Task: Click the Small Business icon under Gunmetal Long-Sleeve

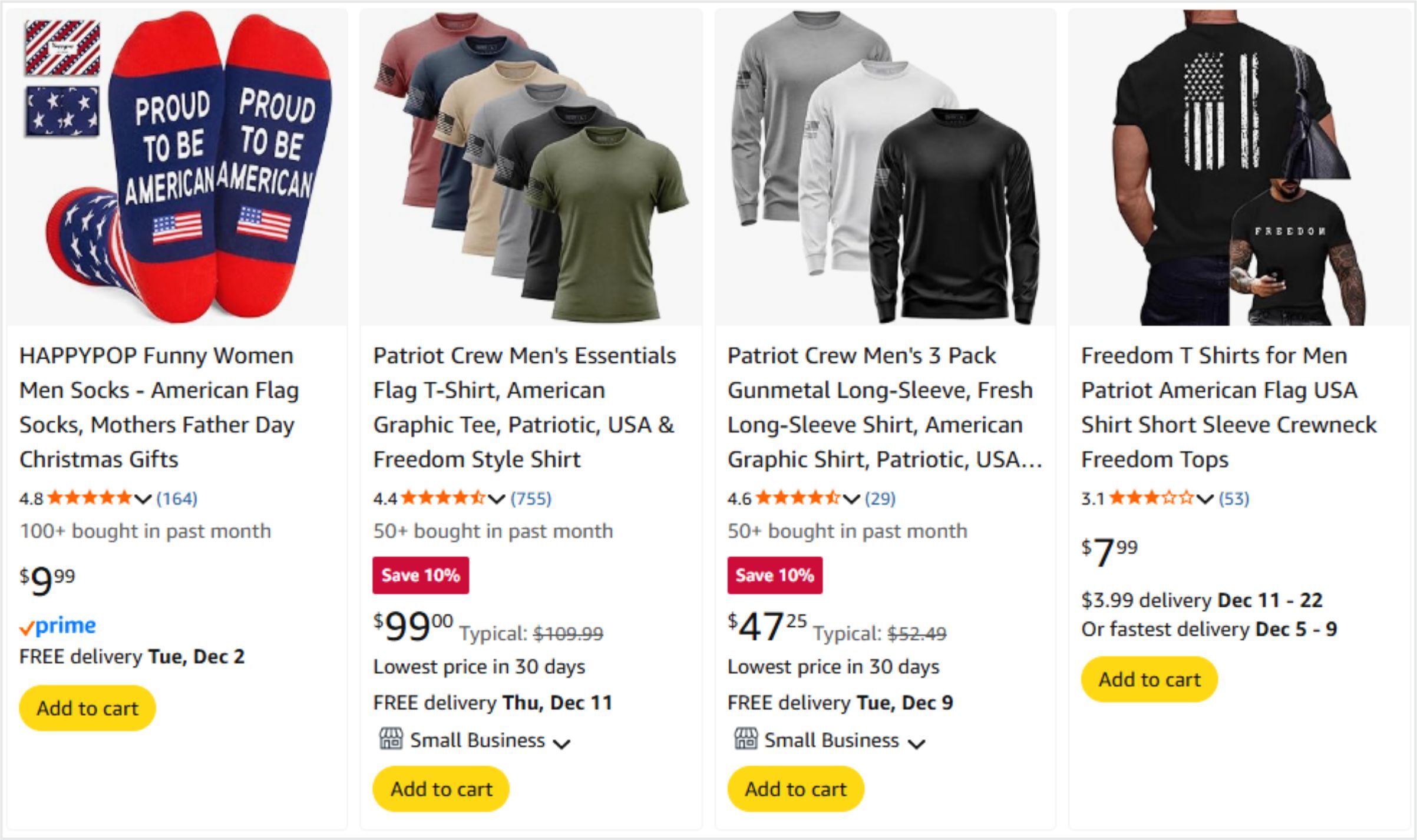Action: coord(745,739)
